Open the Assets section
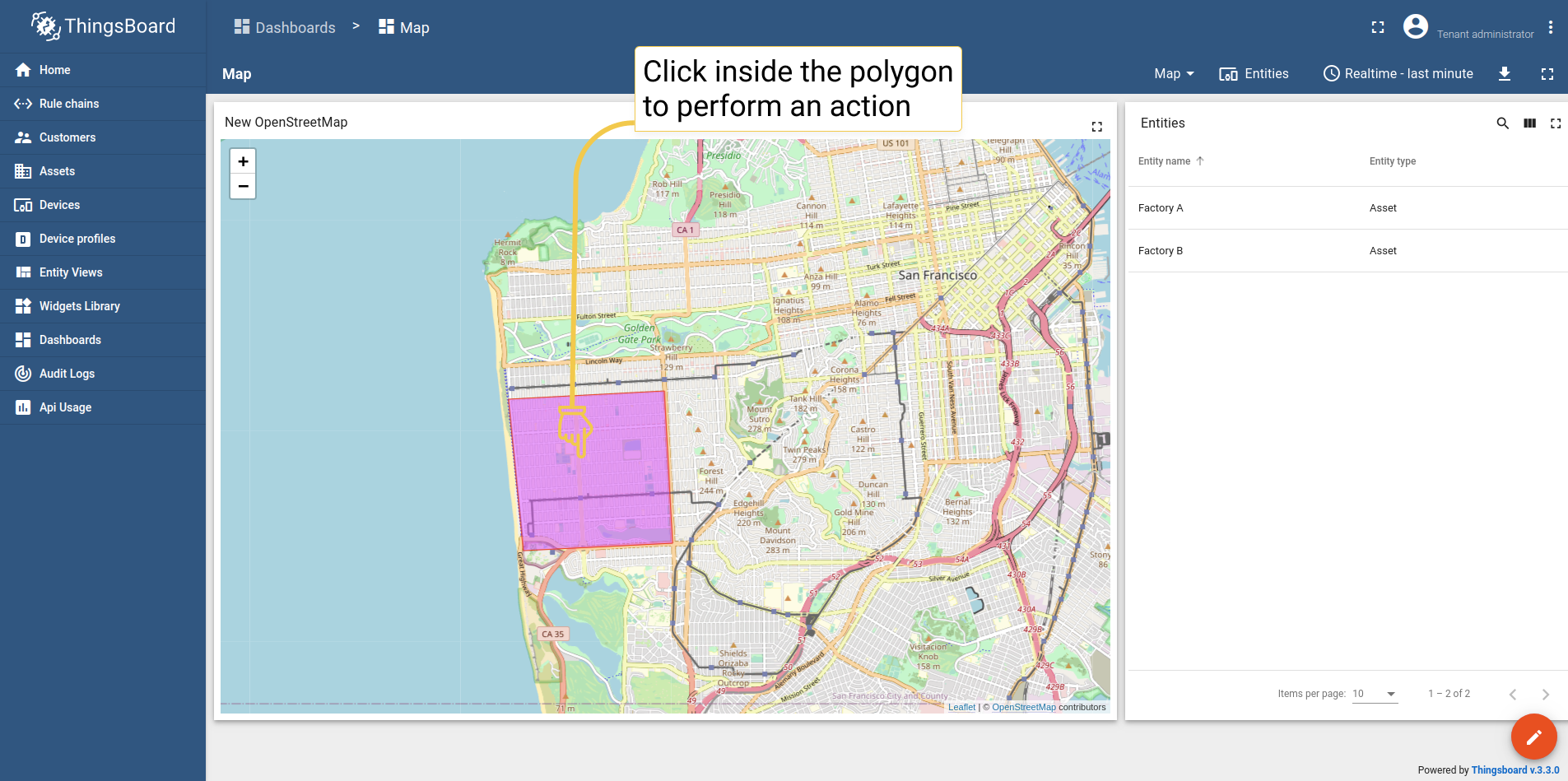 coord(103,171)
